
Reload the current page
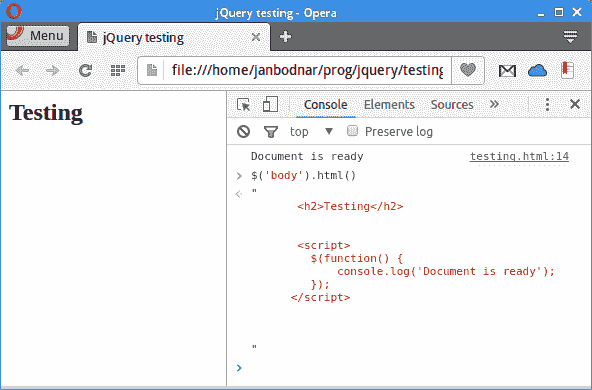(85, 70)
